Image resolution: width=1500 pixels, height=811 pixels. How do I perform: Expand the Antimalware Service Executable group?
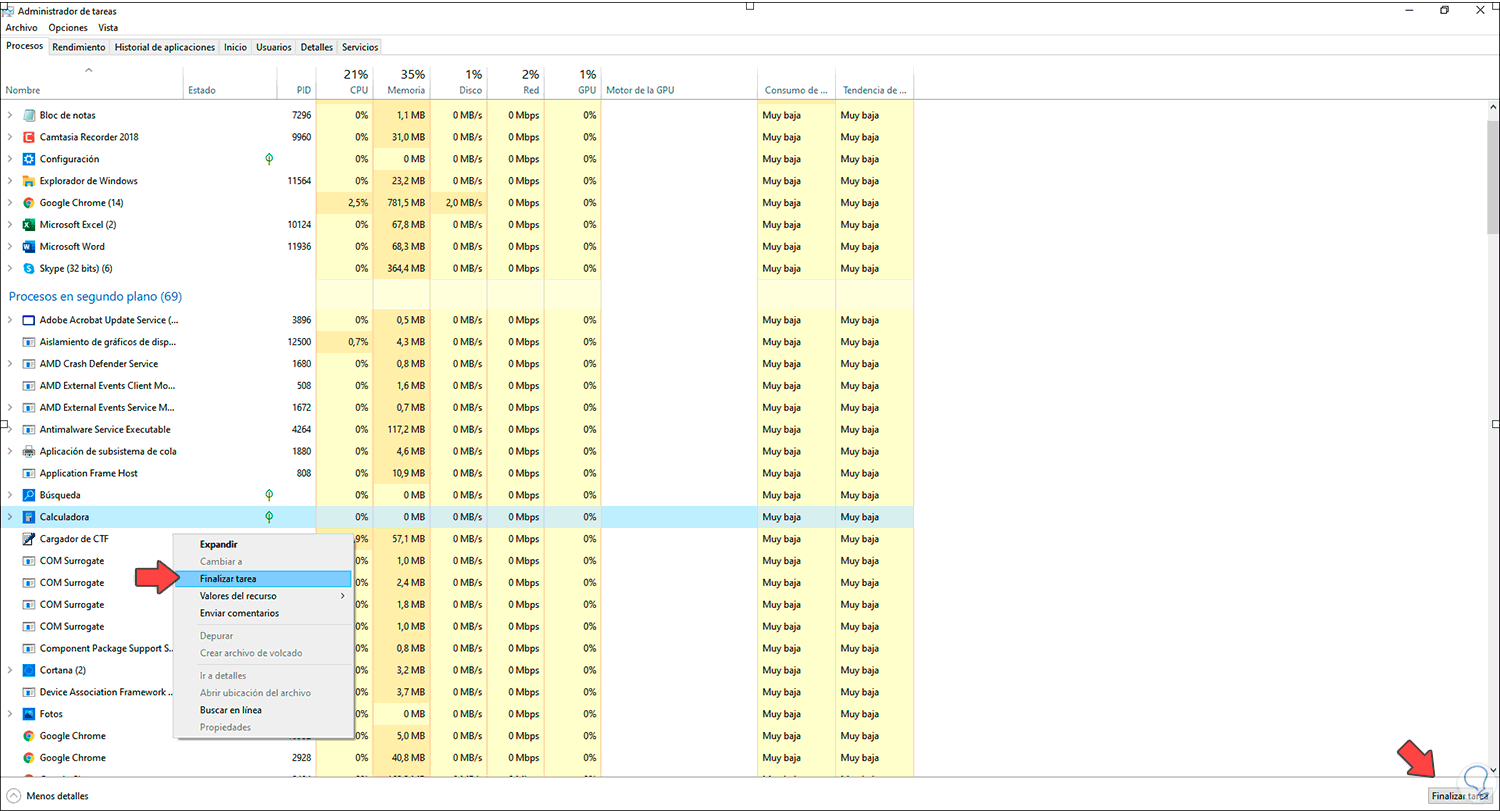[x=10, y=430]
